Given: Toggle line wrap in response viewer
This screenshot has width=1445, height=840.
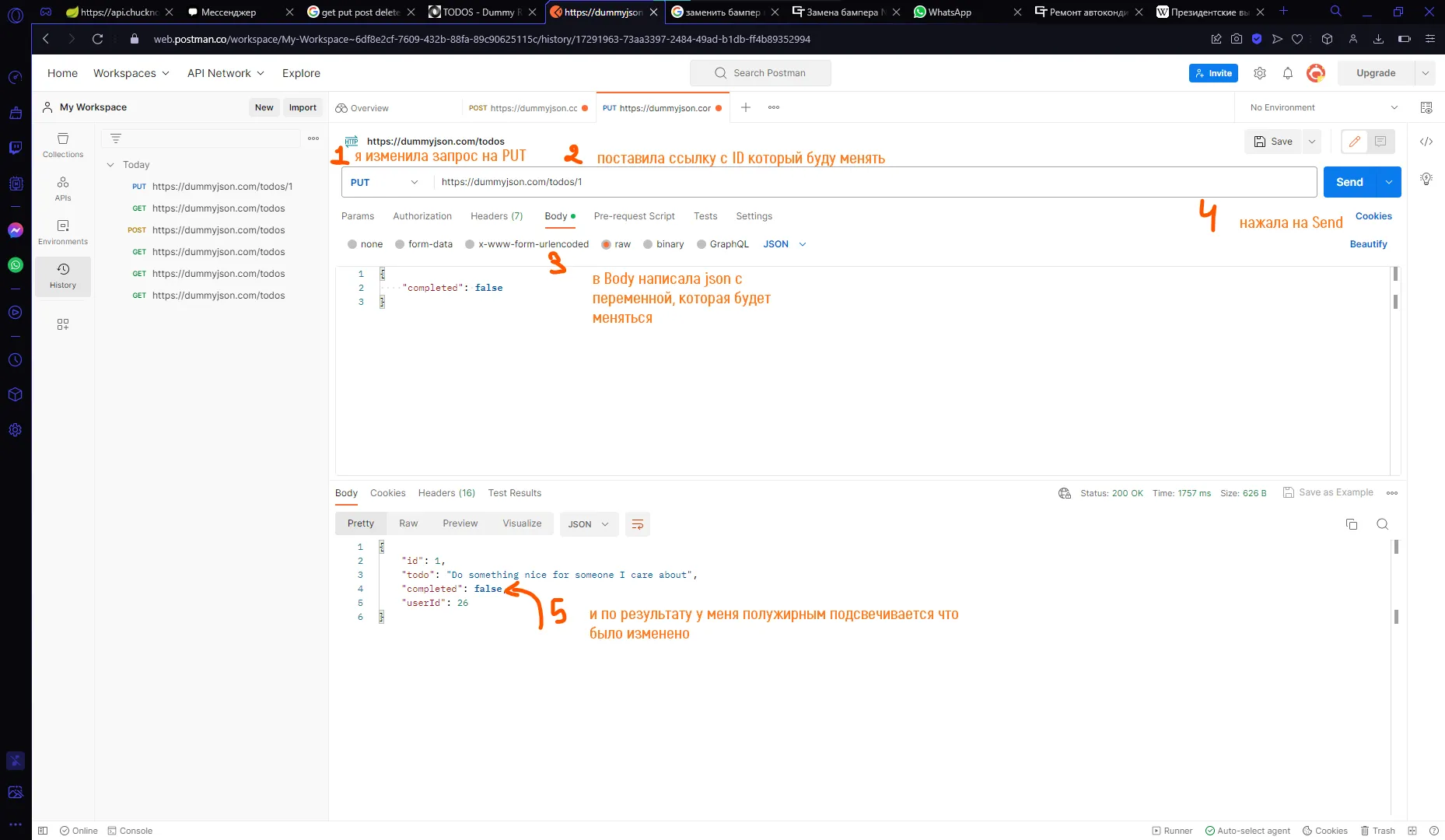Looking at the screenshot, I should click(x=638, y=524).
